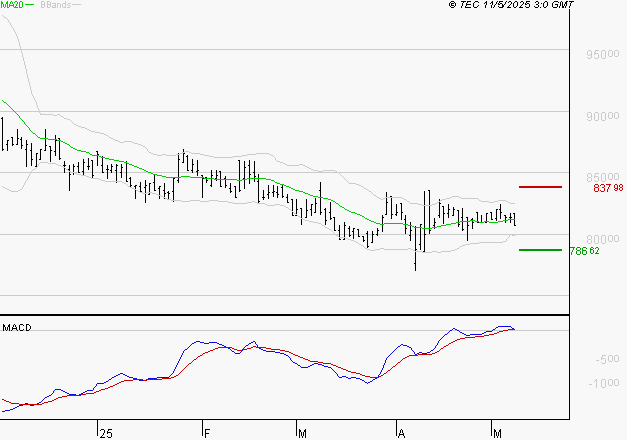Click the MACD panel title

pyautogui.click(x=16, y=327)
